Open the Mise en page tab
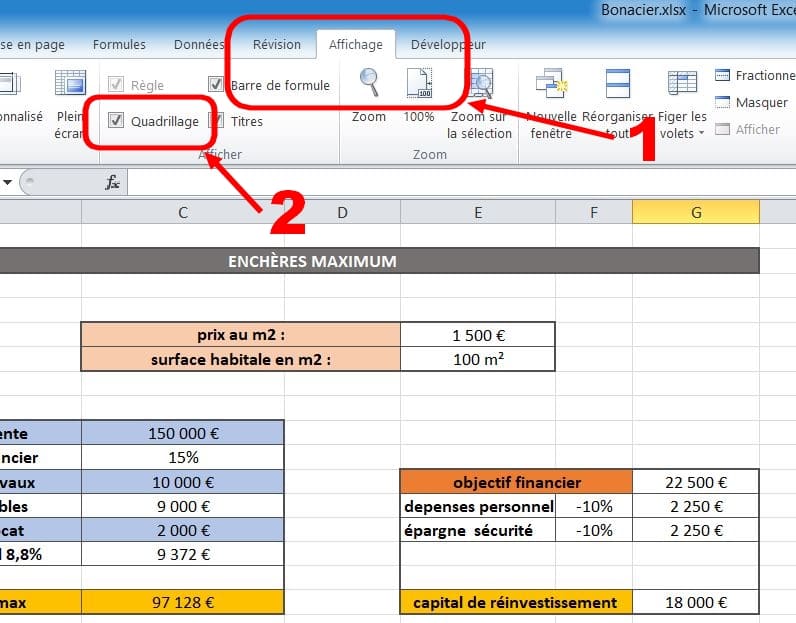 32,45
